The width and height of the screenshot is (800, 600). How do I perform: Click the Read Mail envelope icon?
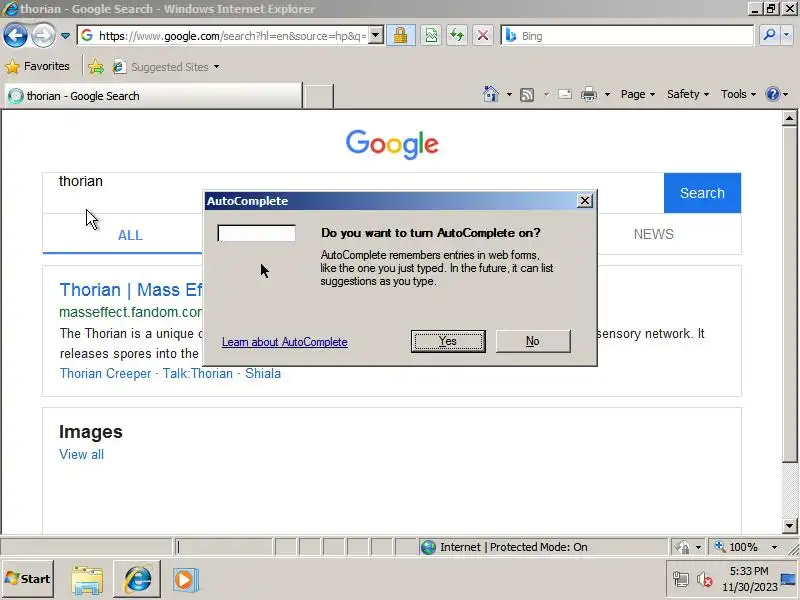coord(565,94)
